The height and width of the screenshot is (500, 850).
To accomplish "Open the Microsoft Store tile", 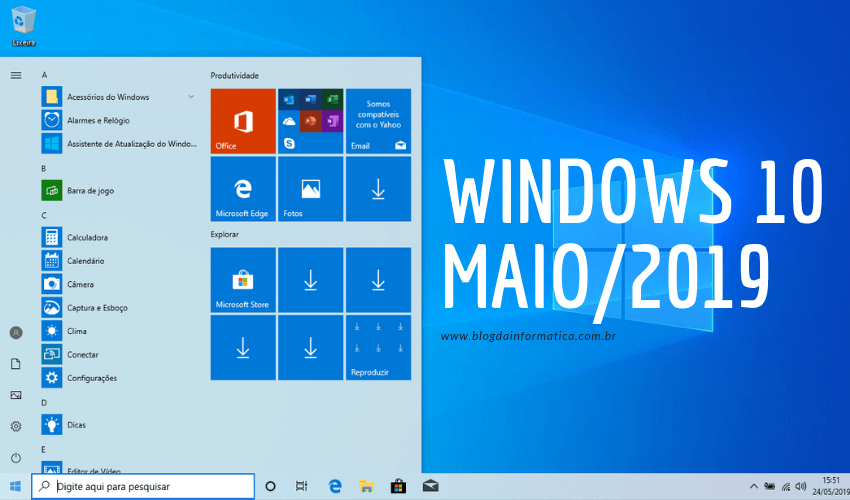I will (x=243, y=280).
